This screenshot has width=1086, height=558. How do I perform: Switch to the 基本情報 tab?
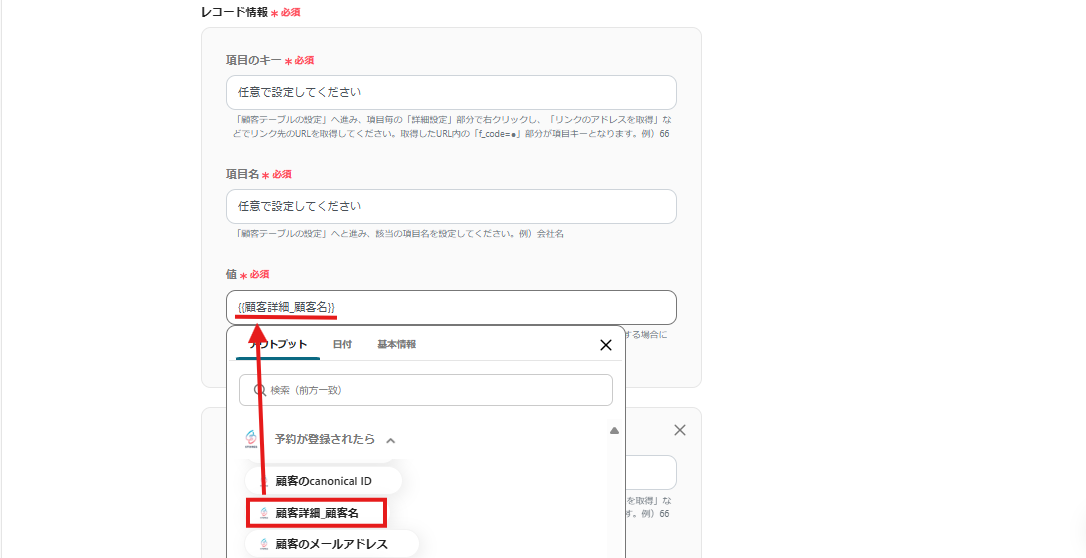click(396, 344)
